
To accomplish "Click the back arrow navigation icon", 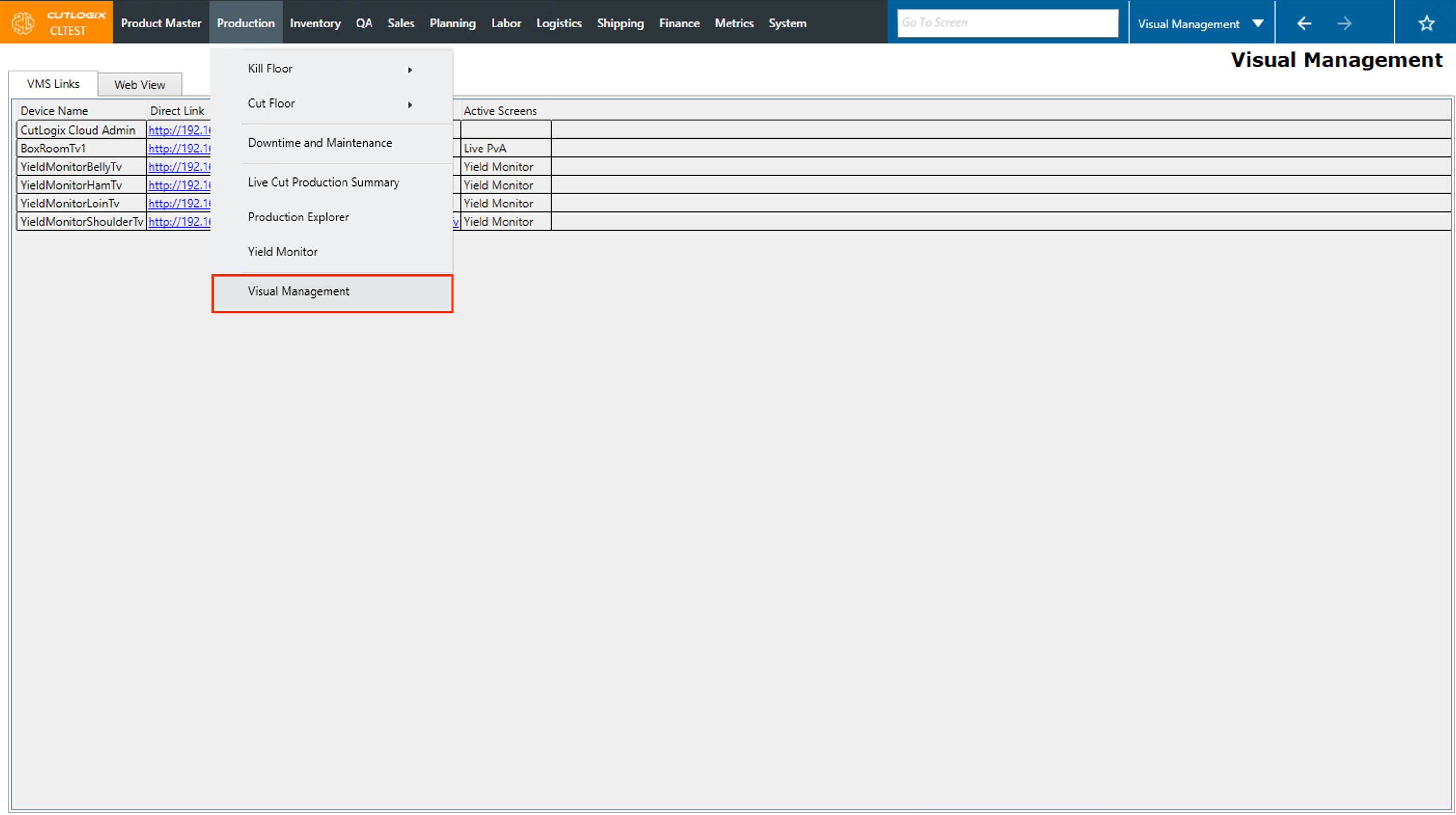I will click(1304, 23).
